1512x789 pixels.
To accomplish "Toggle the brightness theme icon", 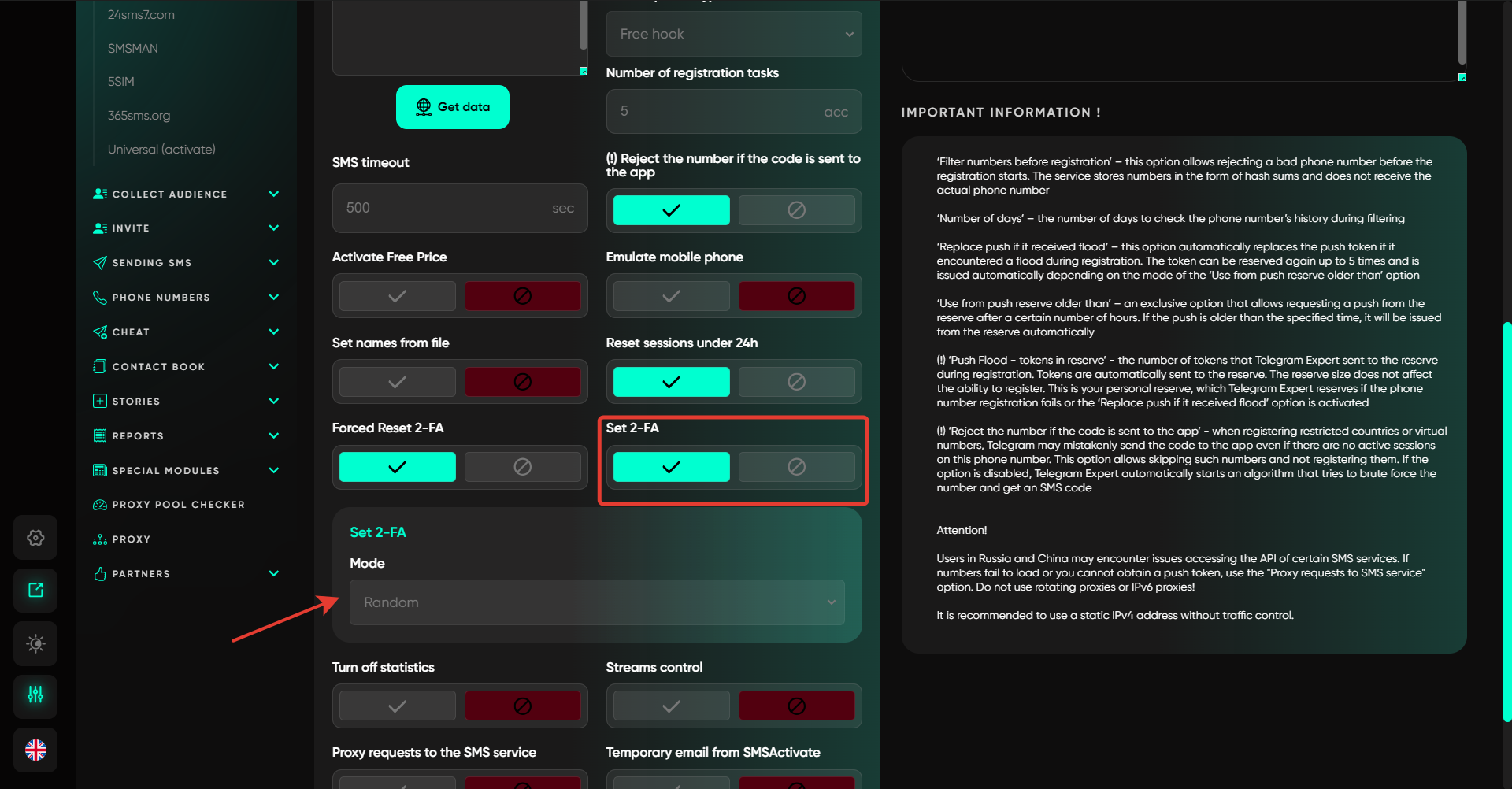I will 35,644.
